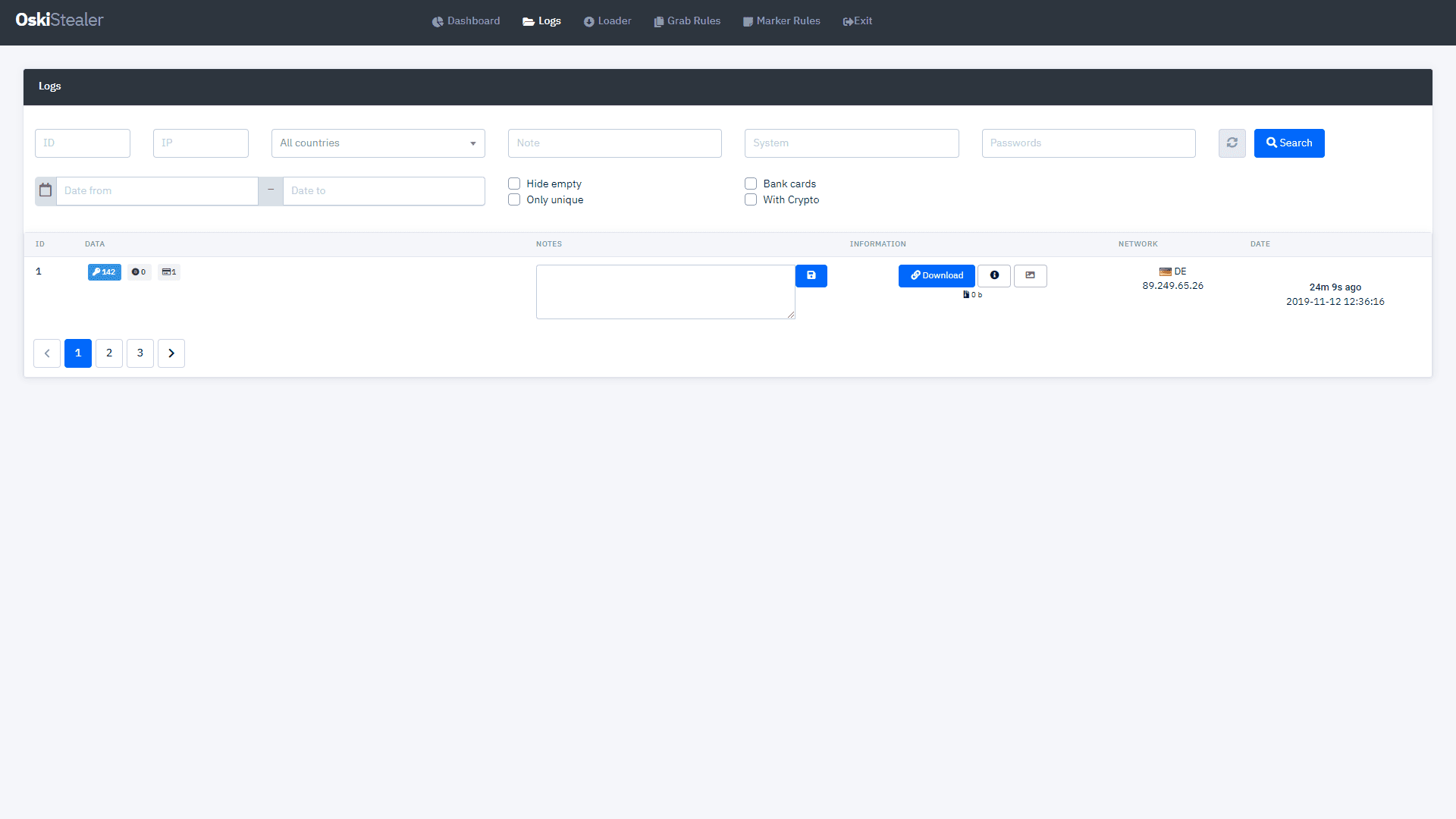The image size is (1456, 819).
Task: Switch to the Grab Rules page
Action: [x=687, y=21]
